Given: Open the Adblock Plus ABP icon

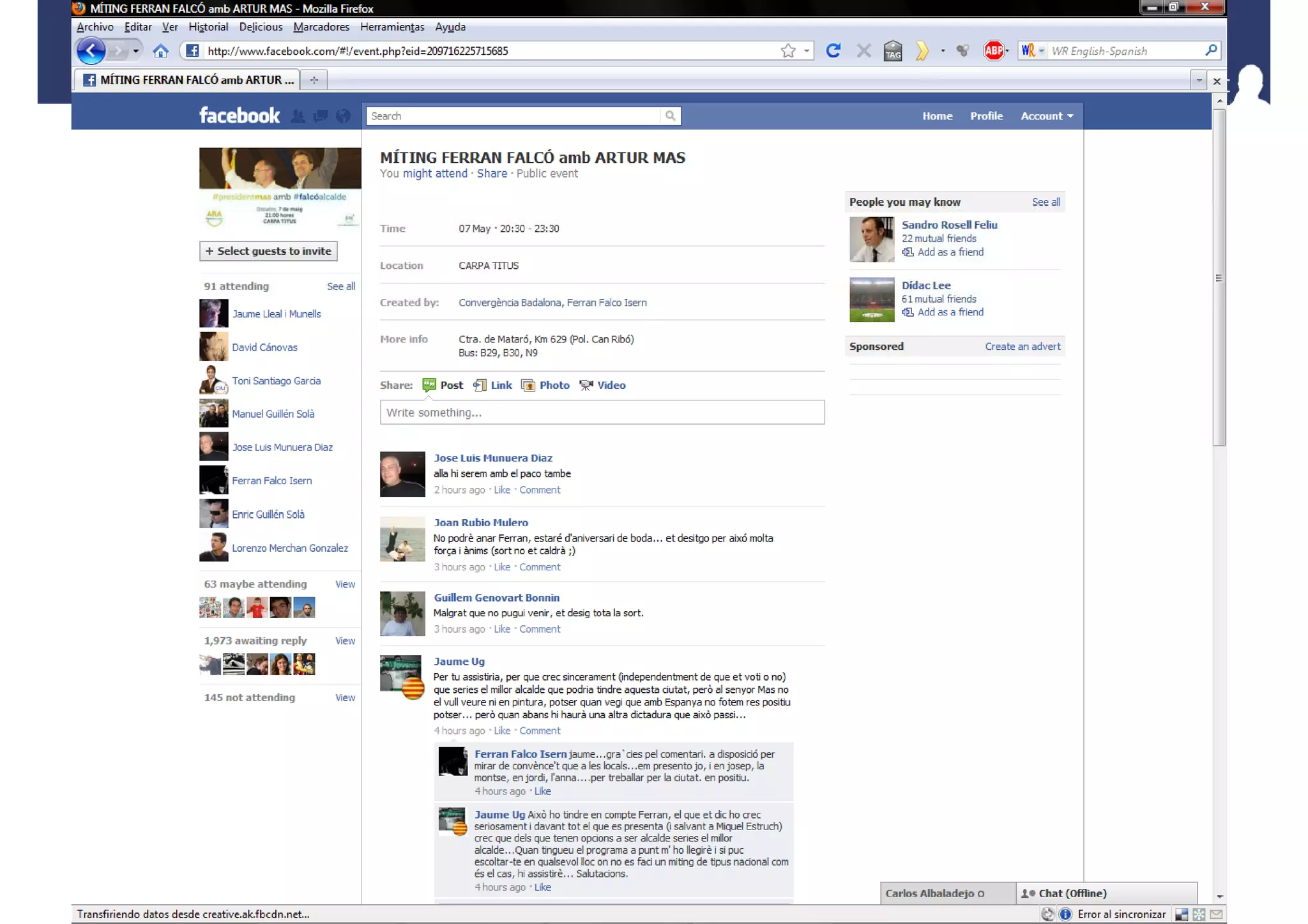Looking at the screenshot, I should click(x=993, y=50).
